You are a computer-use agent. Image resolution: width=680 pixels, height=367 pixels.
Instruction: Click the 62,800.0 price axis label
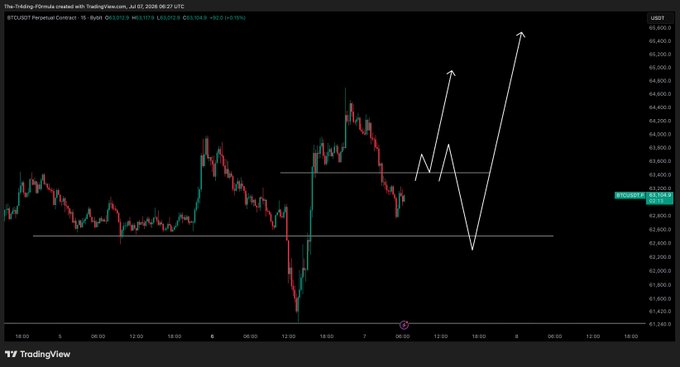660,216
